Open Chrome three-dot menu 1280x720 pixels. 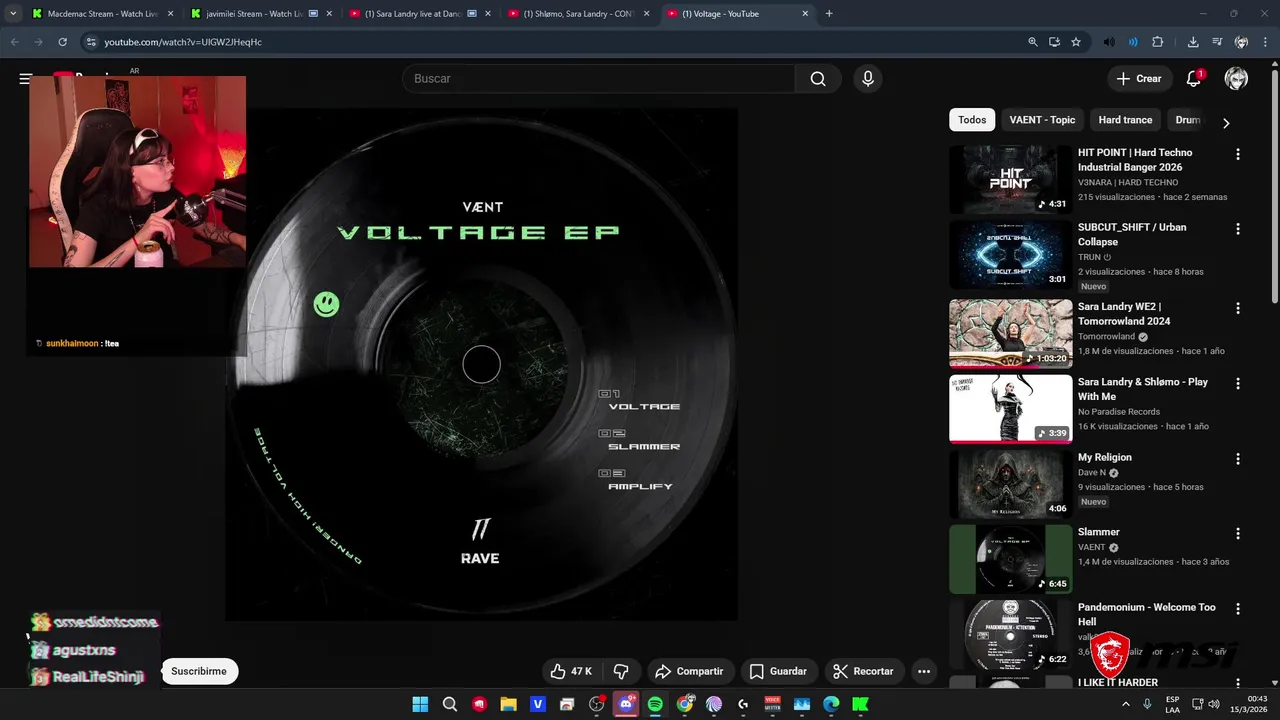pos(1264,42)
